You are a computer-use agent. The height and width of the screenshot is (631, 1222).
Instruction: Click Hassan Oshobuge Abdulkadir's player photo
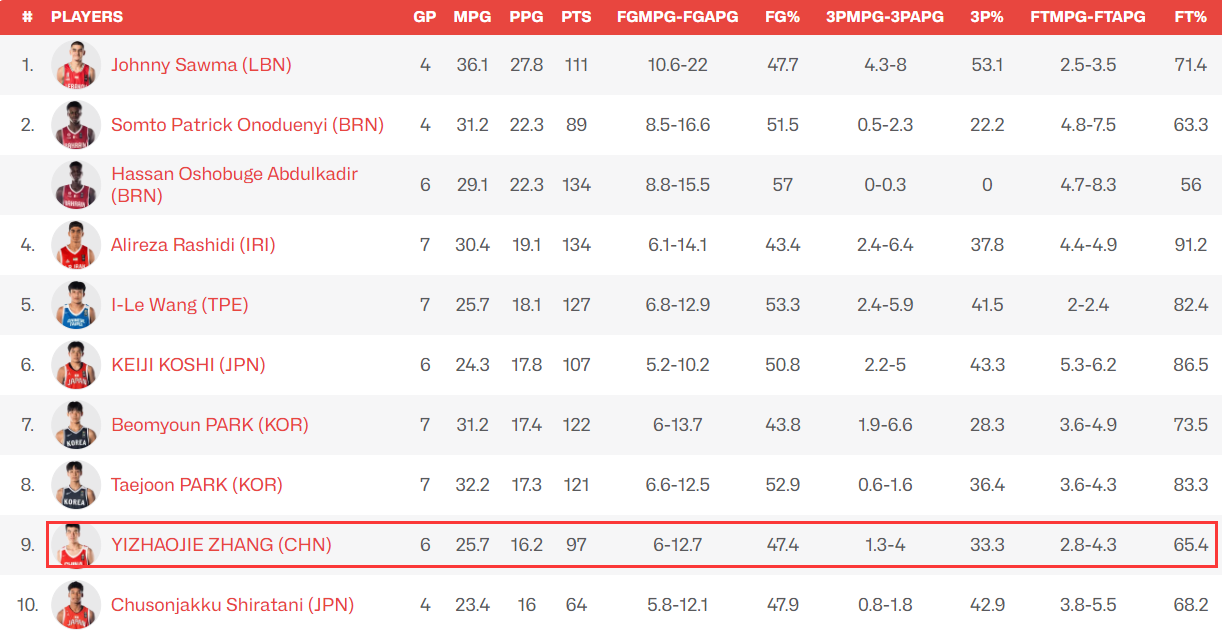(76, 185)
